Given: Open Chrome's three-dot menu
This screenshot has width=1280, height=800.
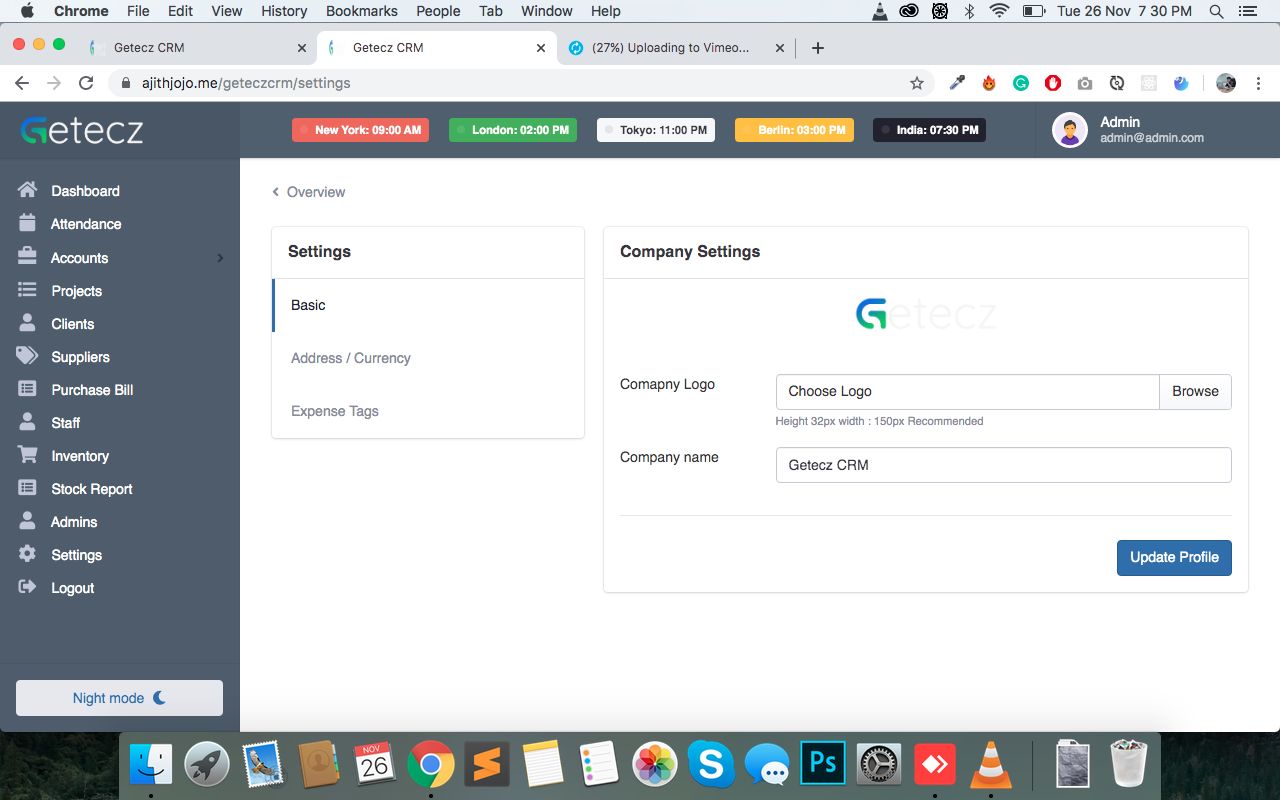Looking at the screenshot, I should tap(1259, 83).
